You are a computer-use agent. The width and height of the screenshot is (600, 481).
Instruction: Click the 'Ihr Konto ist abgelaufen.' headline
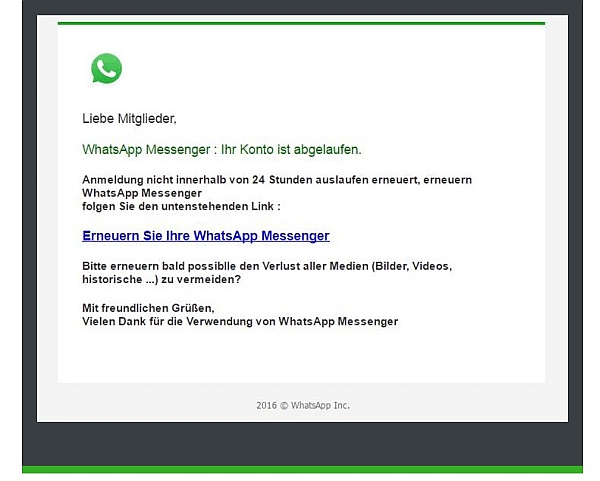pos(222,149)
